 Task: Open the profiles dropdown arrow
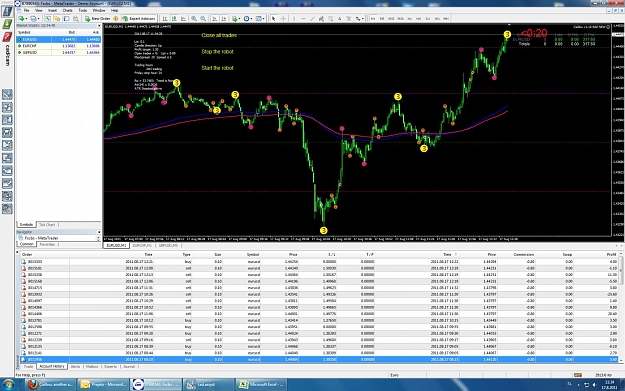pos(39,19)
